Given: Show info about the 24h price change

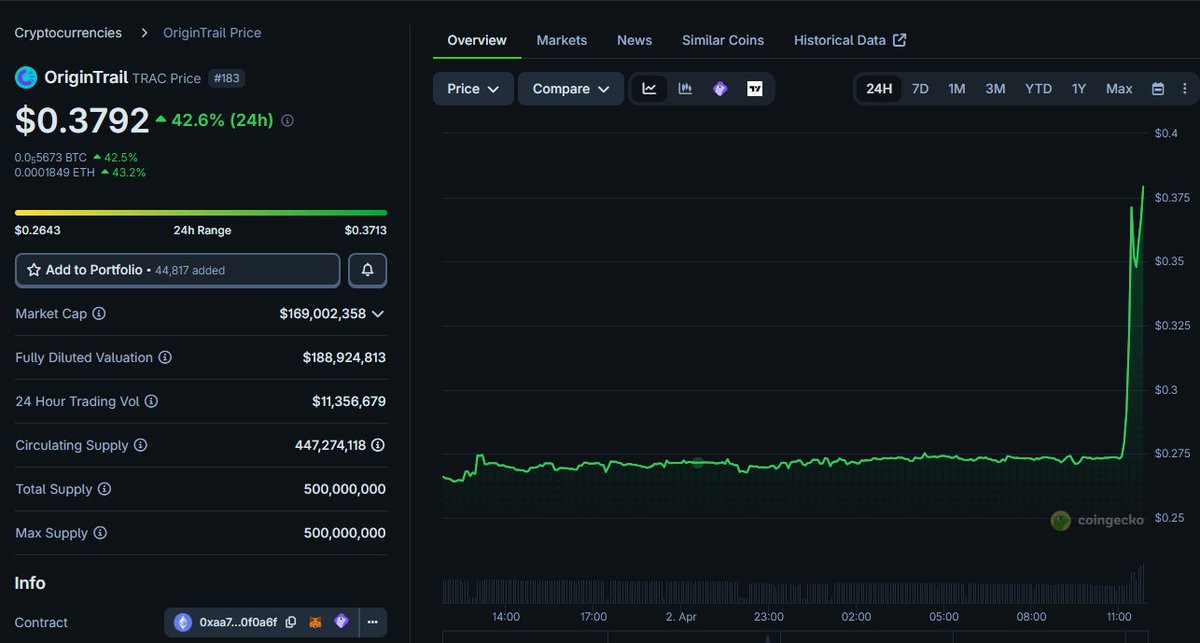Looking at the screenshot, I should click(x=288, y=121).
